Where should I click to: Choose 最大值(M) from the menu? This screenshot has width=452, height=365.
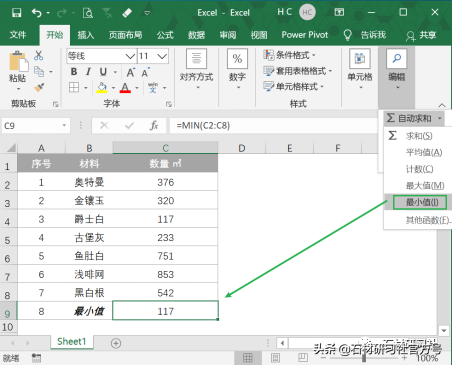pos(418,186)
